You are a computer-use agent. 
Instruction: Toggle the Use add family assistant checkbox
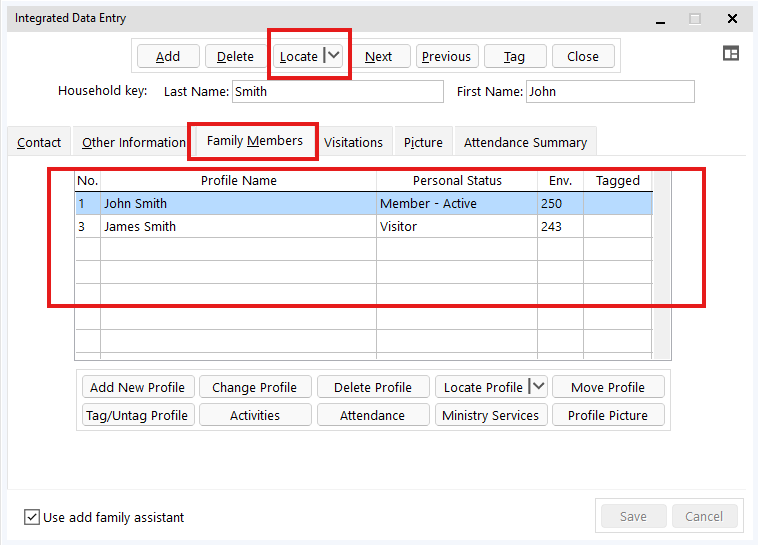[x=32, y=517]
